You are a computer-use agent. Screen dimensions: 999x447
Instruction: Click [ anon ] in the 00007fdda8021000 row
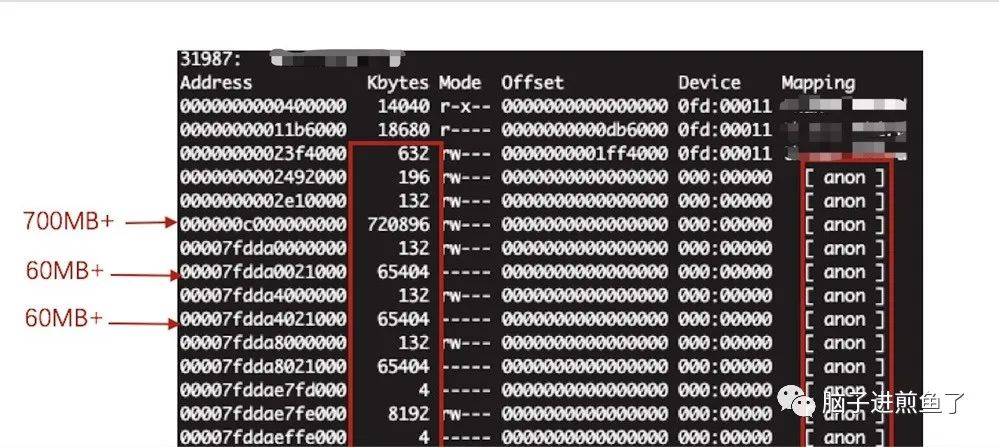[x=845, y=367]
